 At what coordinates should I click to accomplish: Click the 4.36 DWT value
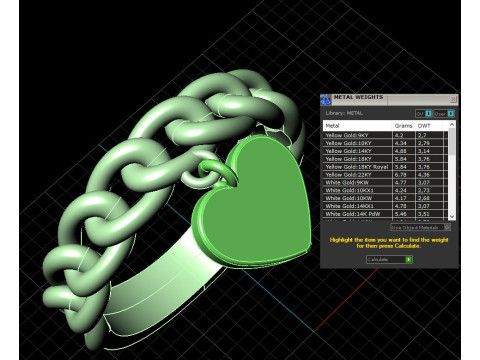click(x=424, y=175)
